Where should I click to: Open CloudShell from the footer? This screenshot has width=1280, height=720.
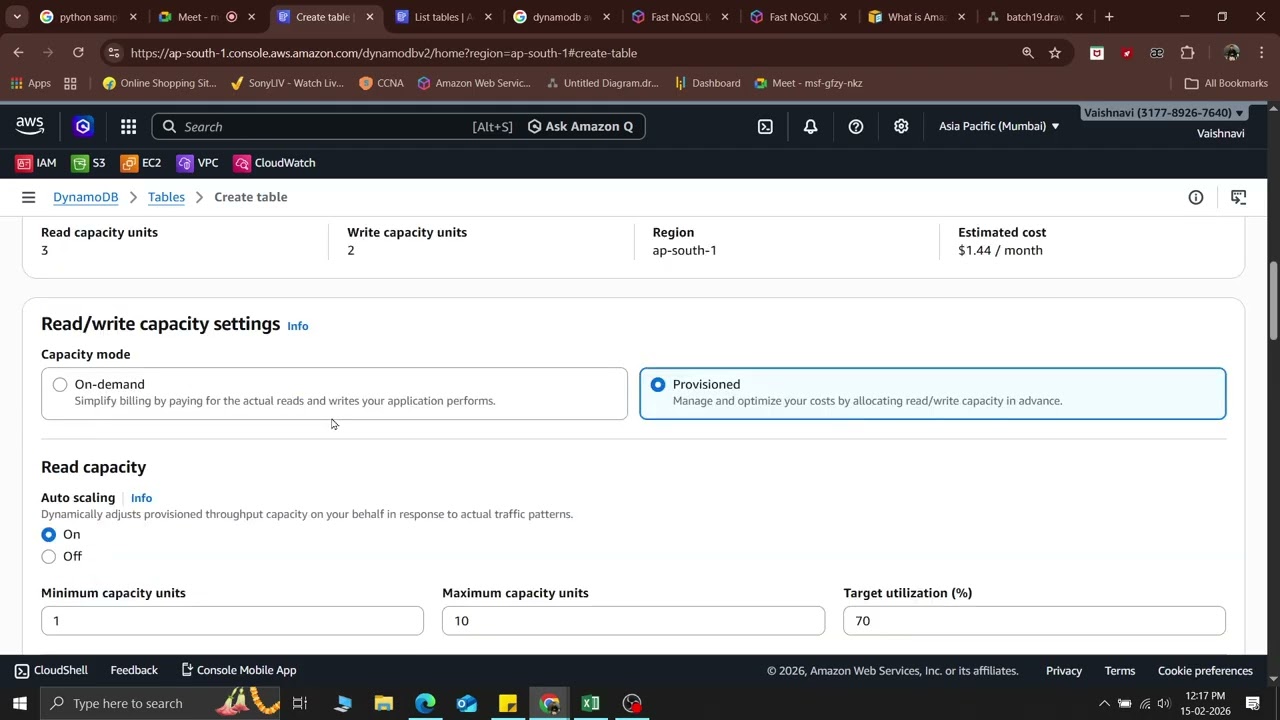click(52, 670)
